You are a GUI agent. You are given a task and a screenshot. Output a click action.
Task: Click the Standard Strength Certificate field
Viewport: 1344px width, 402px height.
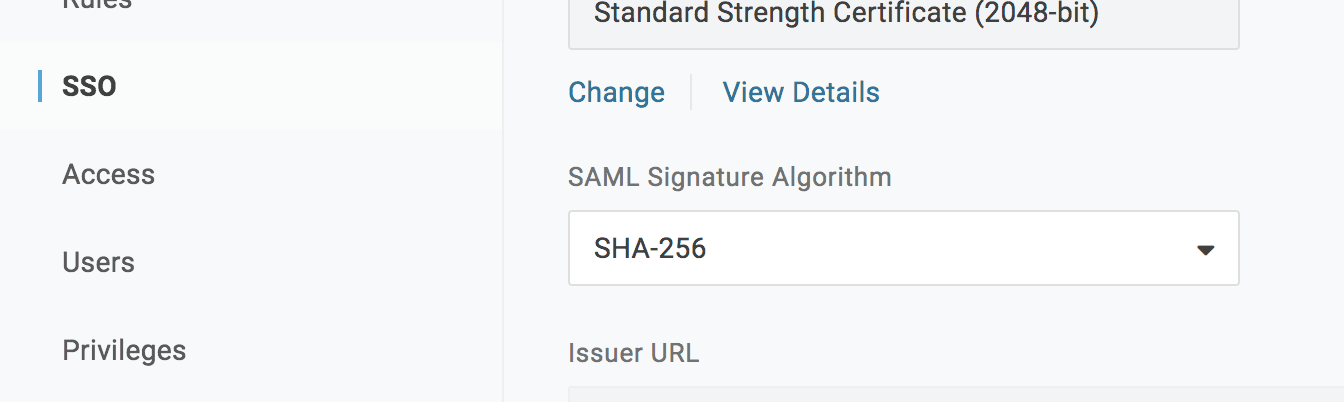(x=903, y=20)
